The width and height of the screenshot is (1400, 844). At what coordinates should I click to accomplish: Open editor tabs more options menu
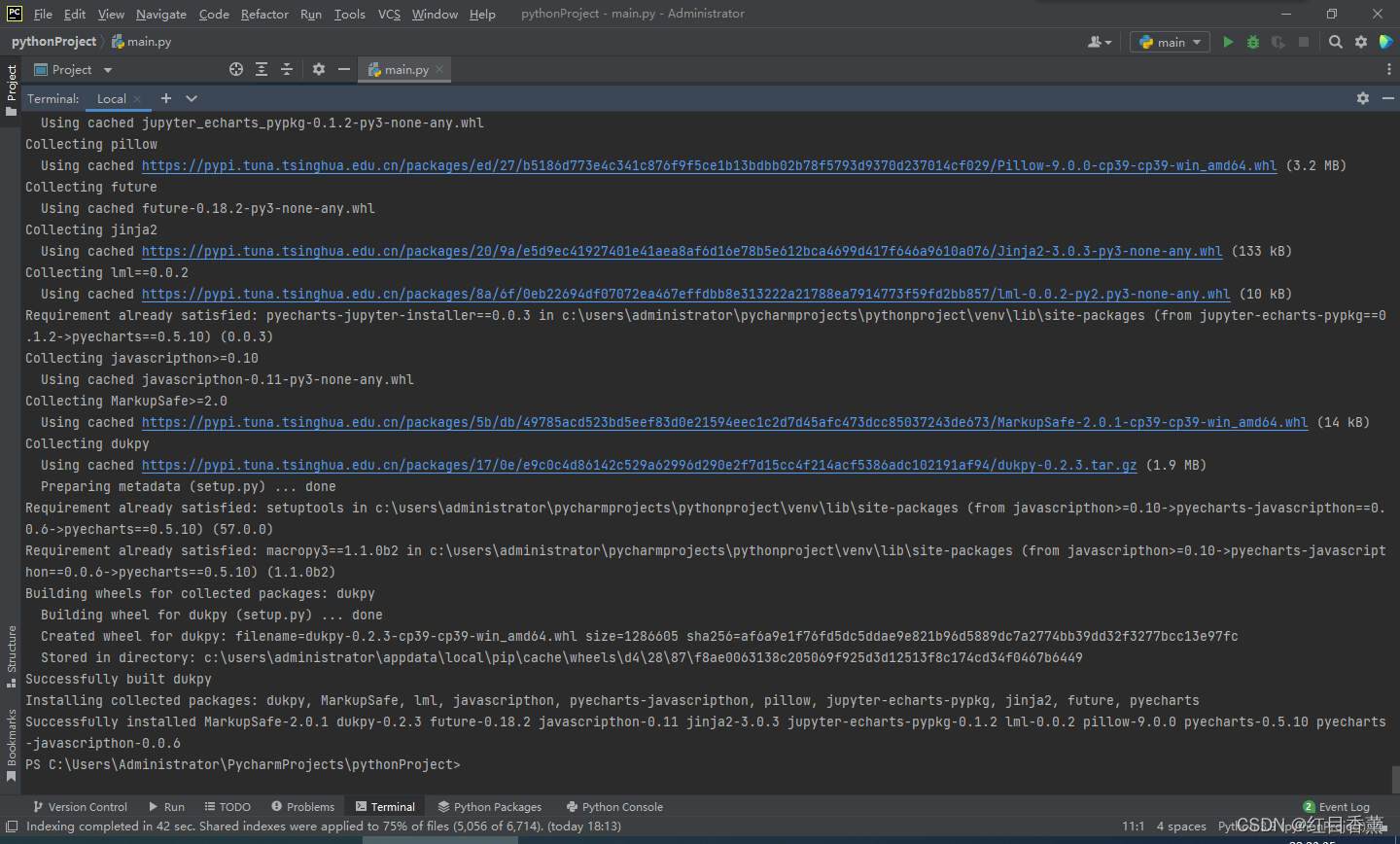1388,69
